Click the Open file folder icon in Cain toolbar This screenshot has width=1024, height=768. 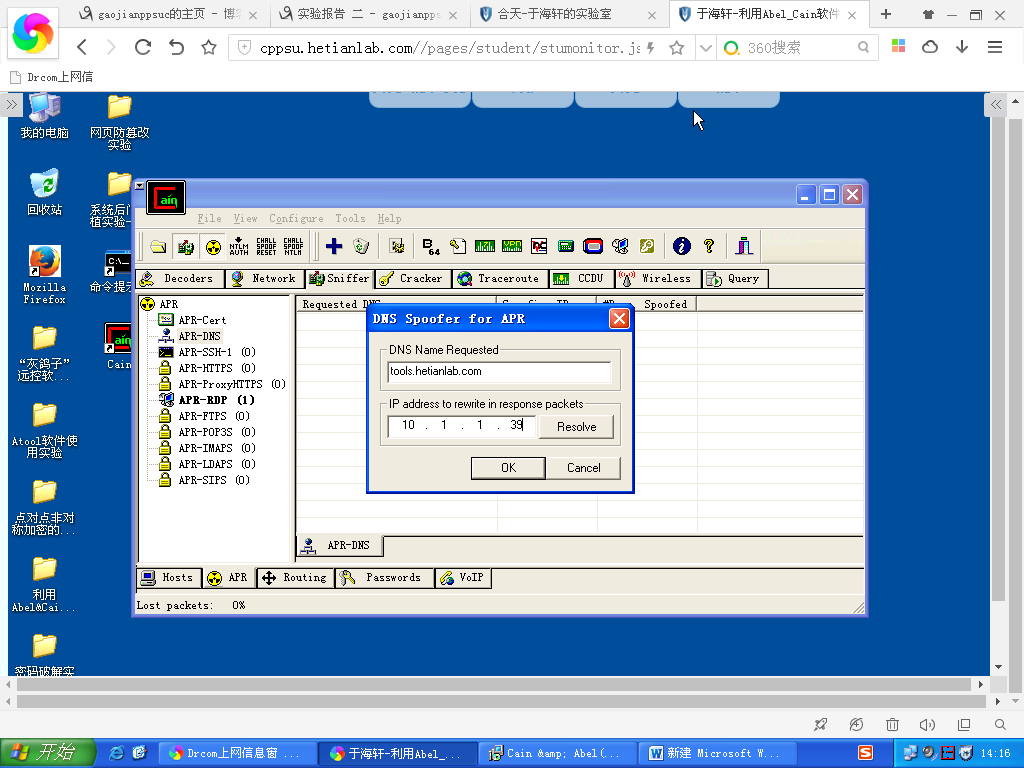click(158, 246)
